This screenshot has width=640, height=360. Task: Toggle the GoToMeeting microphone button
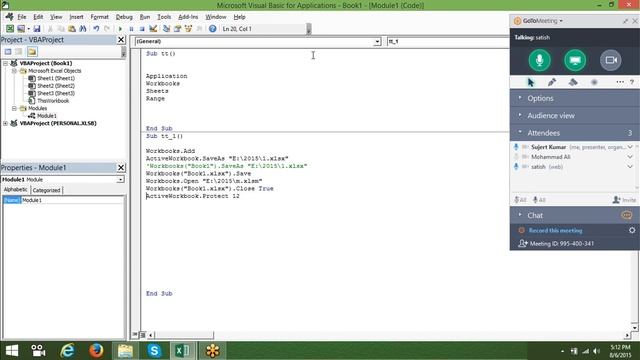(x=540, y=60)
